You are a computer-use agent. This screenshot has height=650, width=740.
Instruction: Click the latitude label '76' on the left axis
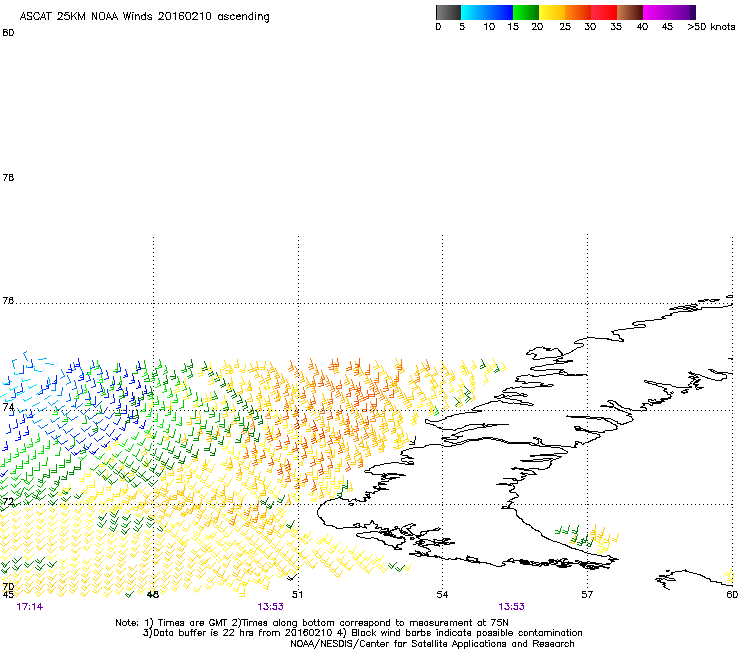pyautogui.click(x=8, y=301)
